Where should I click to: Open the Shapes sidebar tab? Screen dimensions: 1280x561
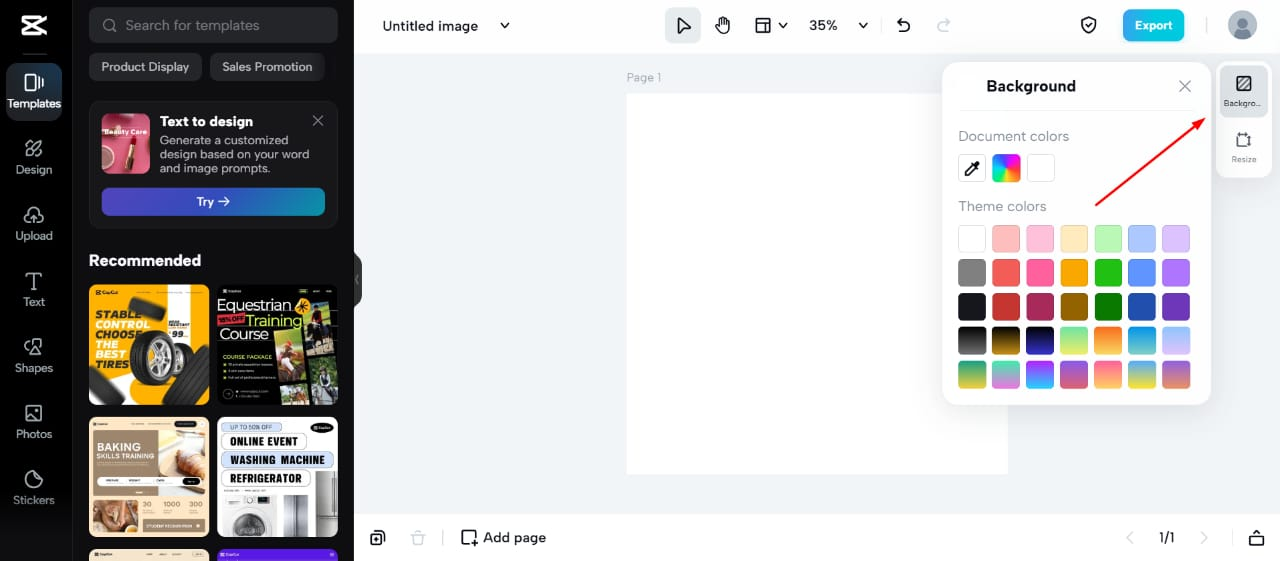coord(34,355)
